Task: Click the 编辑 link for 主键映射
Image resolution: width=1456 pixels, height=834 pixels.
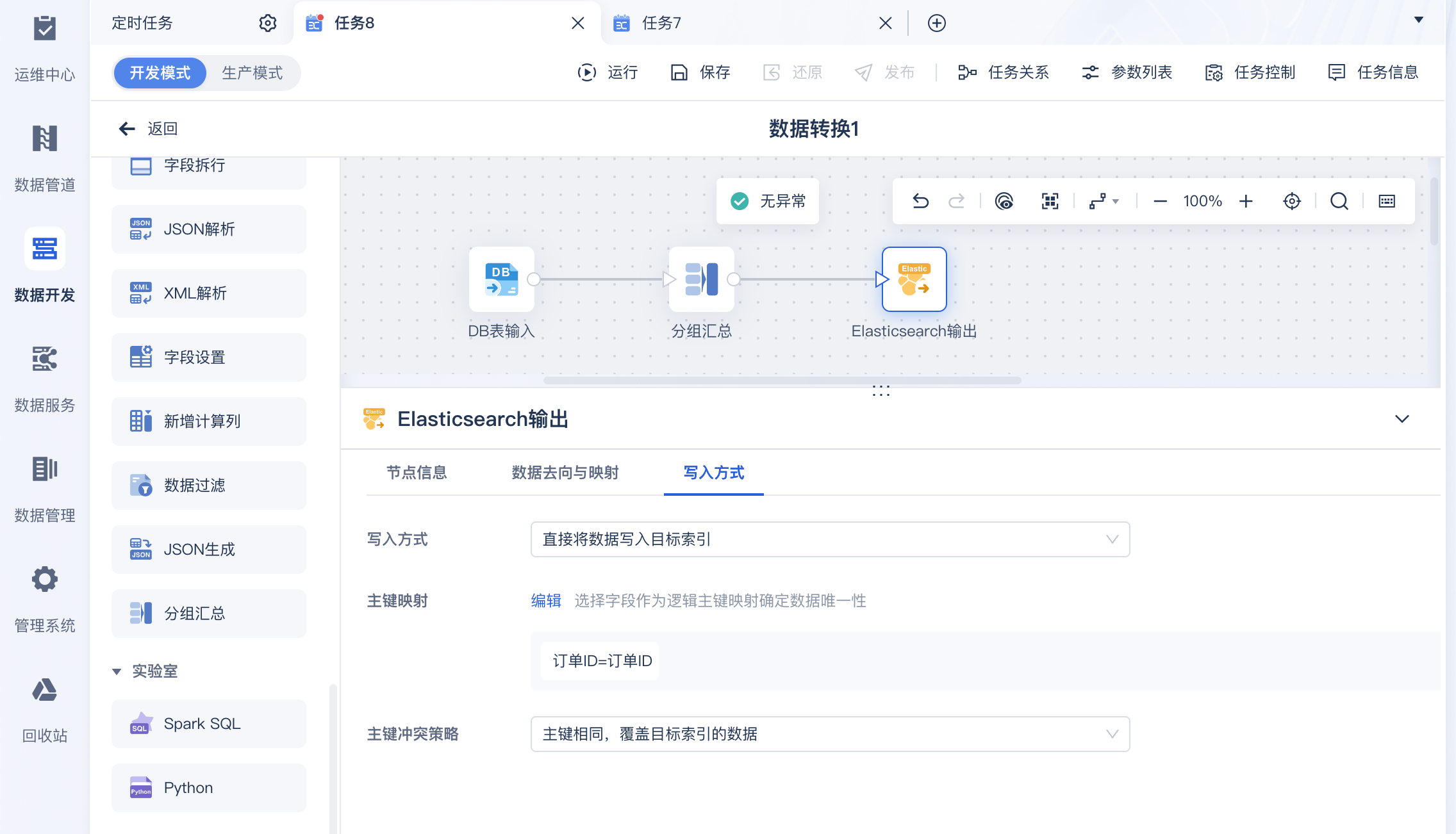Action: [x=545, y=601]
